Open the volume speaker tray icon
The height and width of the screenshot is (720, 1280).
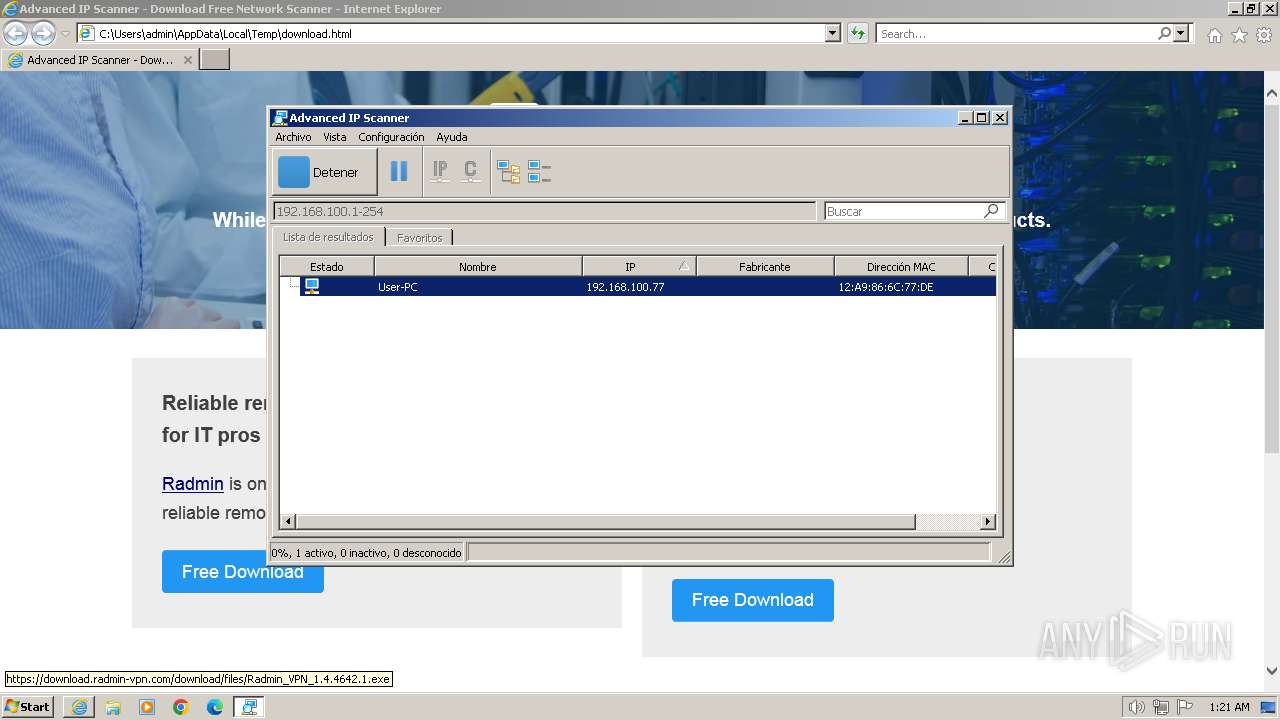point(1136,707)
